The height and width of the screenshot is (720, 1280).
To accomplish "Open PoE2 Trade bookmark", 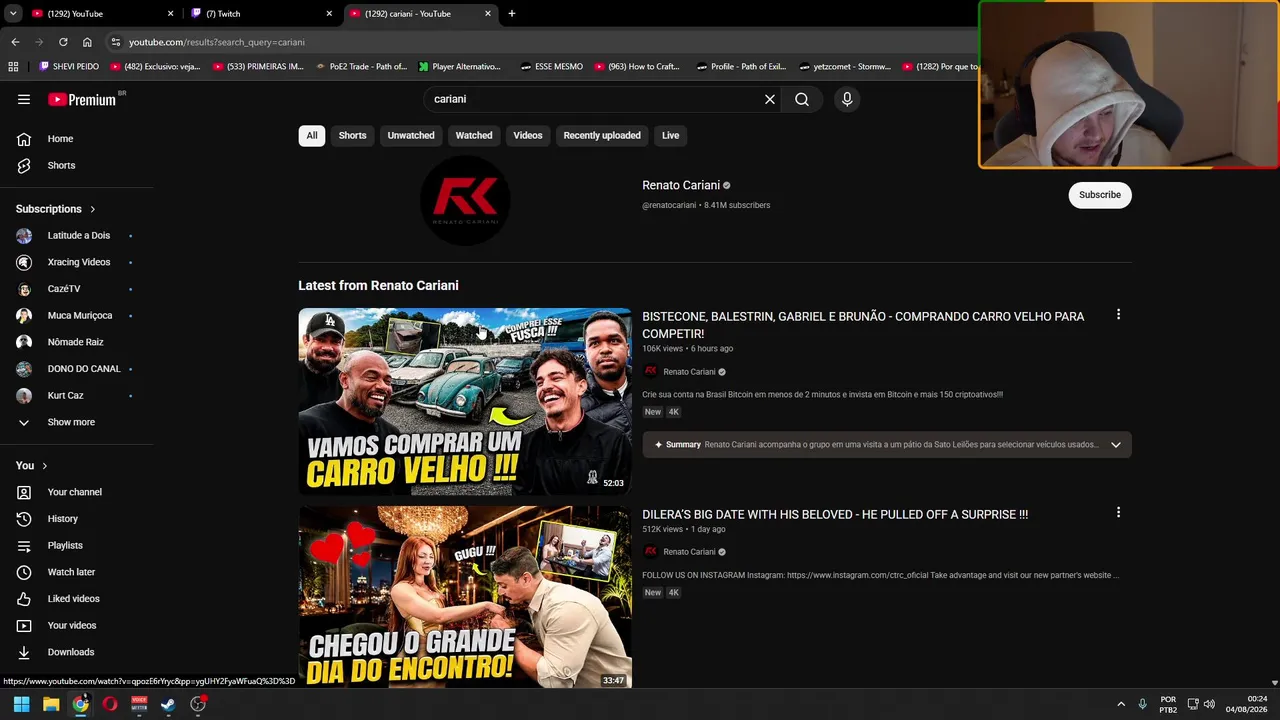I will coord(361,67).
